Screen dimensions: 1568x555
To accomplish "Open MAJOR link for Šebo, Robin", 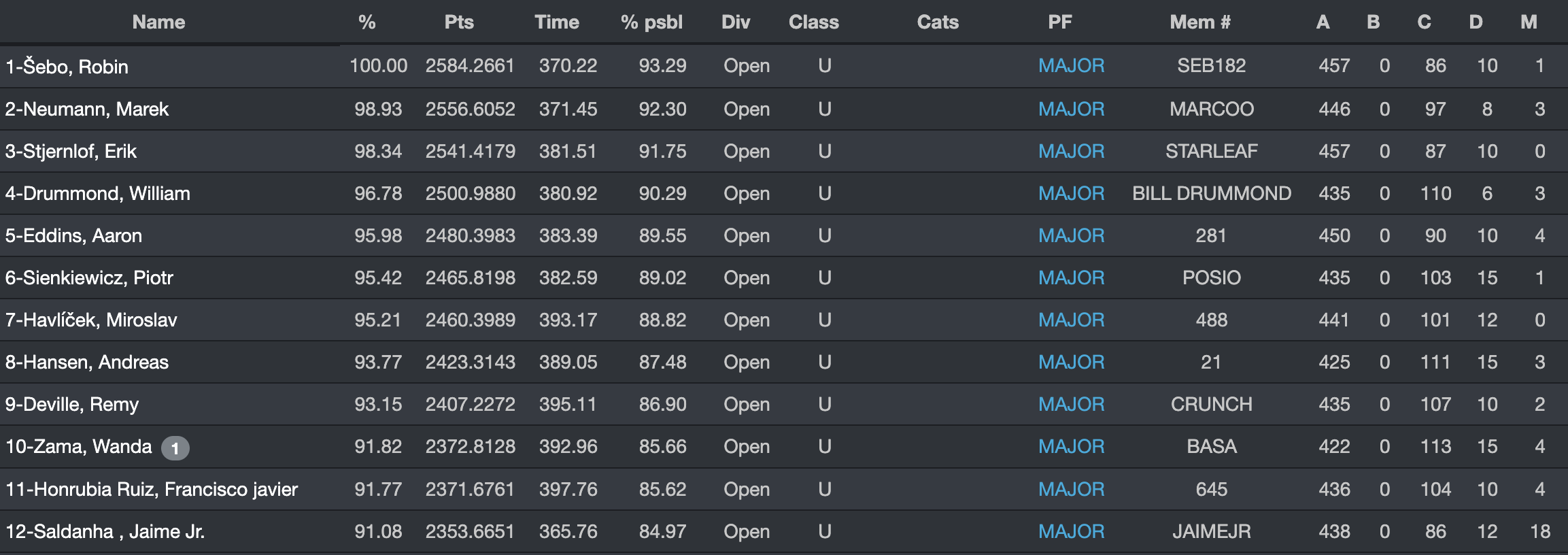I will [1071, 66].
